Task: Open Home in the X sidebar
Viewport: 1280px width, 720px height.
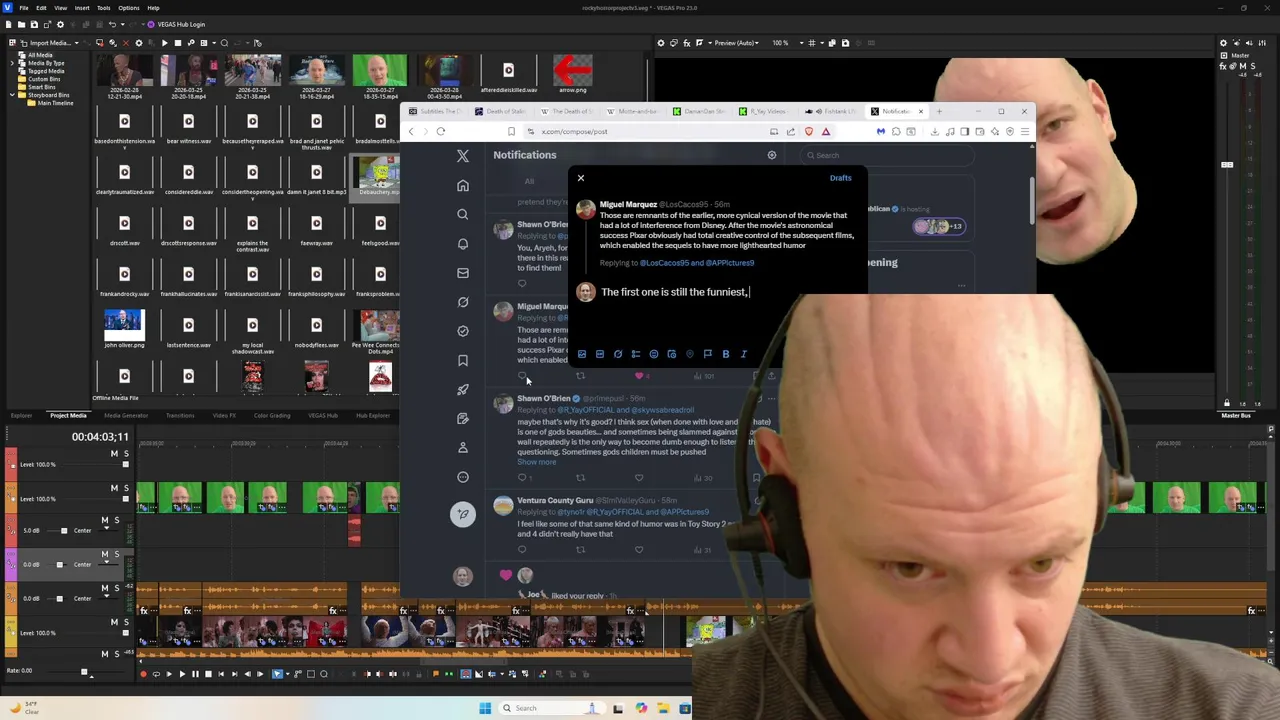Action: pos(463,186)
